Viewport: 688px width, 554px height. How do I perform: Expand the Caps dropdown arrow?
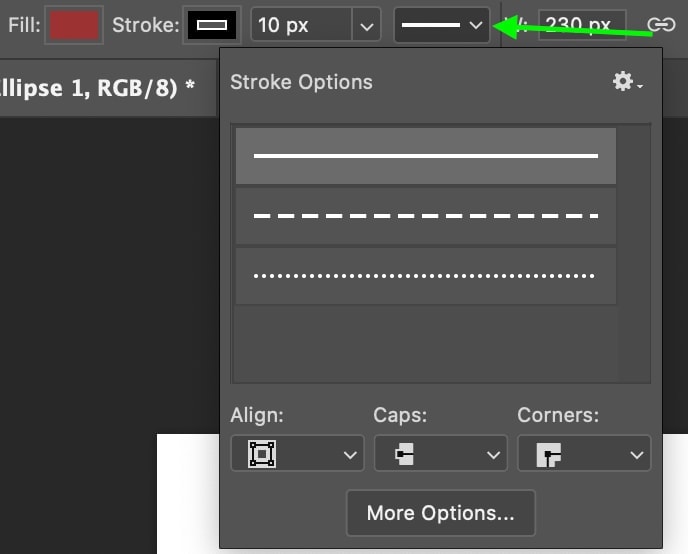point(494,455)
